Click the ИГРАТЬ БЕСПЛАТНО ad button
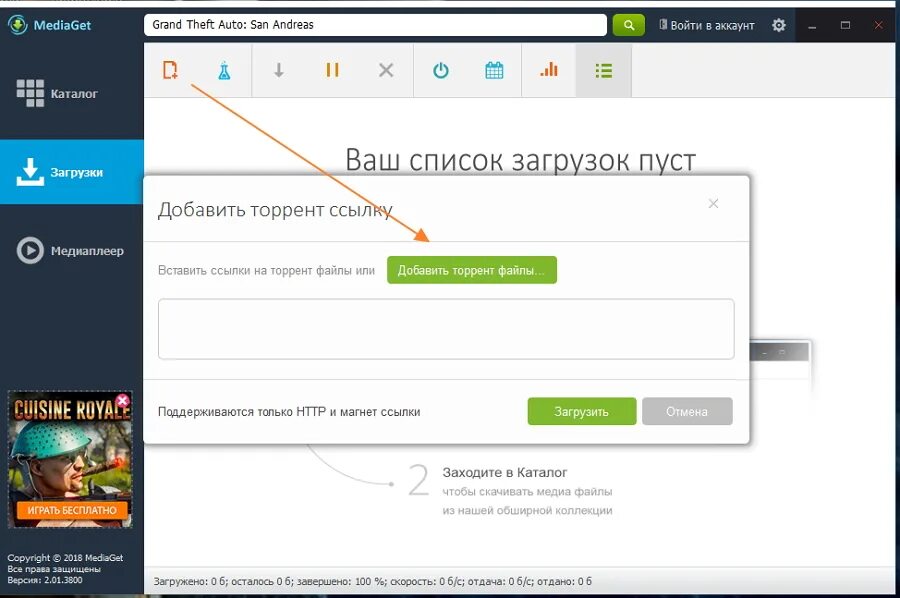Screen dimensions: 900x598 click(x=72, y=510)
